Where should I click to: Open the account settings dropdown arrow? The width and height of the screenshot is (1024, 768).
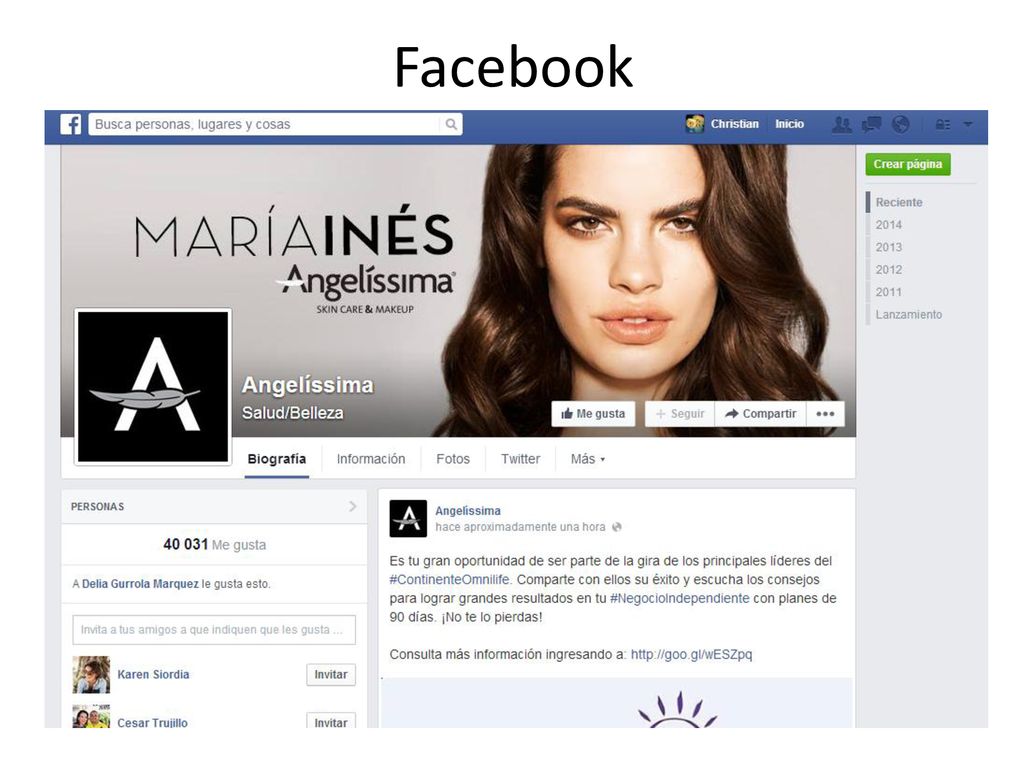pyautogui.click(x=968, y=124)
